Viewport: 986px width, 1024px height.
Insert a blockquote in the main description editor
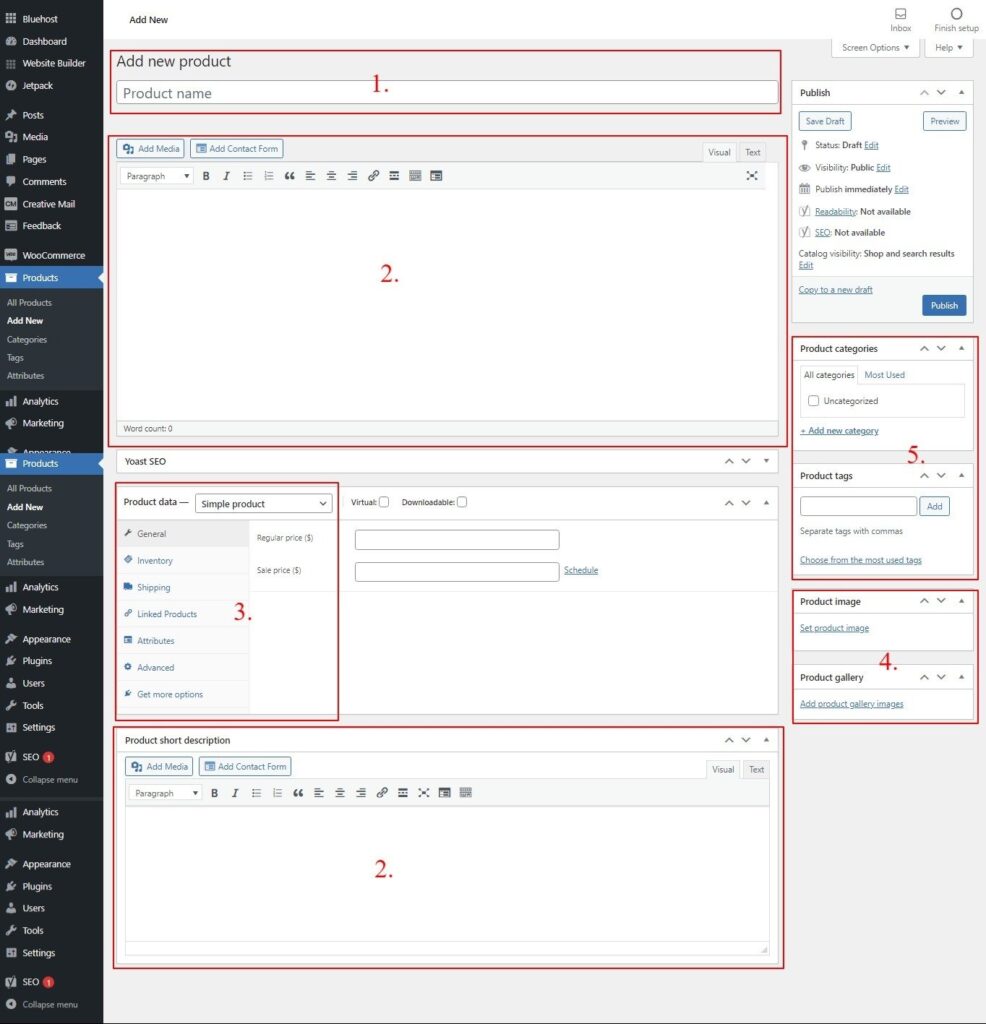tap(290, 176)
